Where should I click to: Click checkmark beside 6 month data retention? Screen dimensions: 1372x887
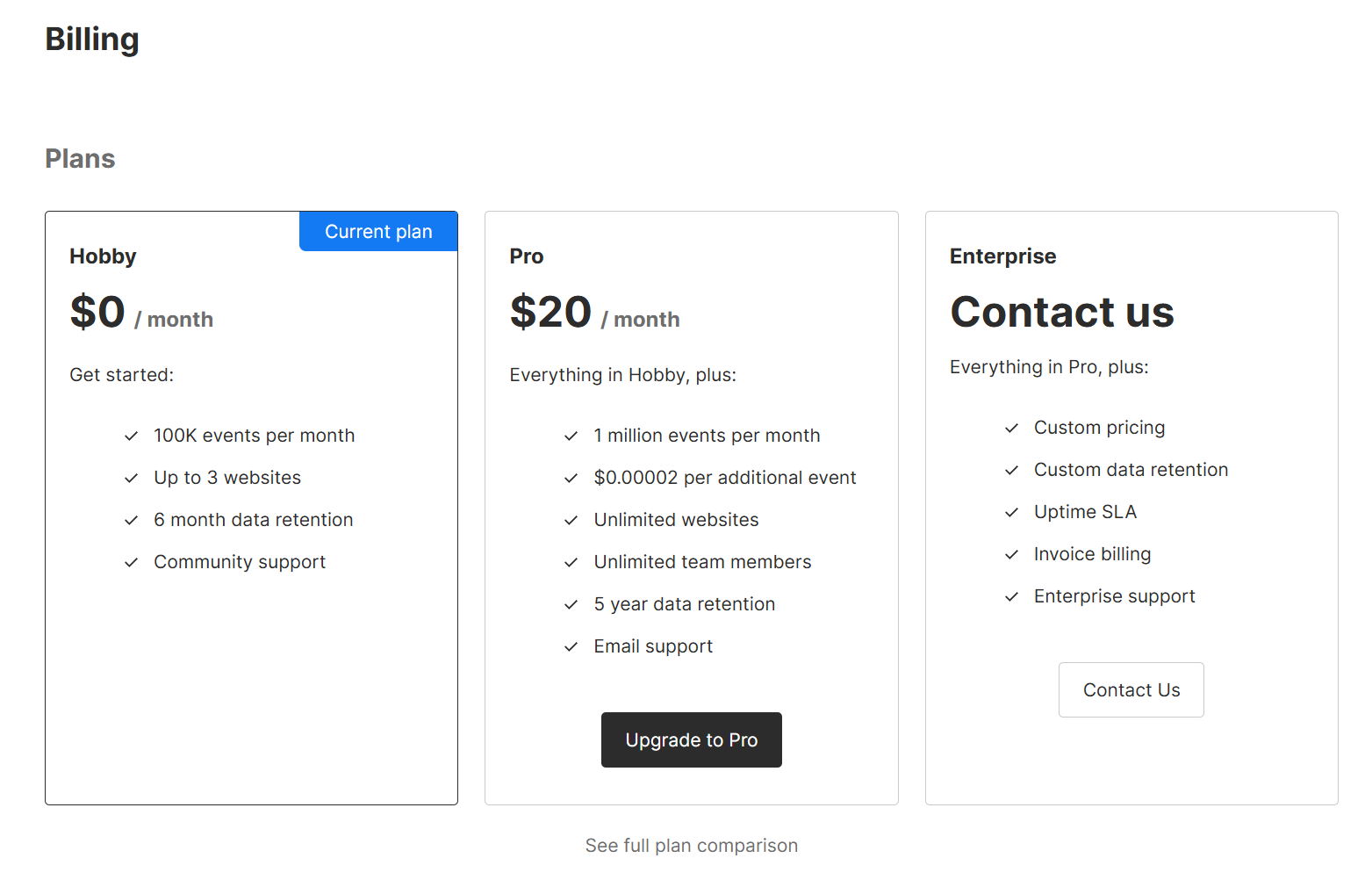[x=132, y=520]
